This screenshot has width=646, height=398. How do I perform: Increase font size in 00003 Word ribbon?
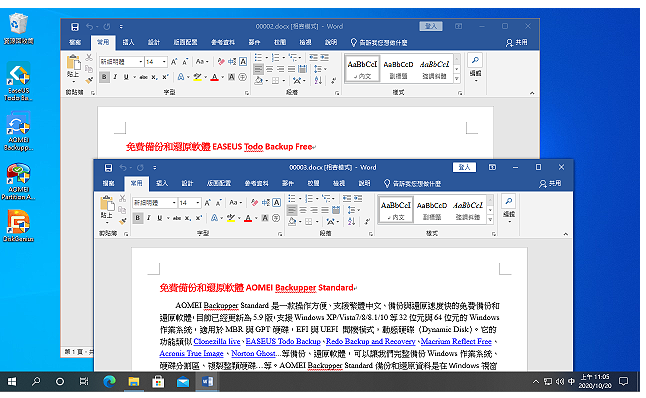(x=208, y=203)
